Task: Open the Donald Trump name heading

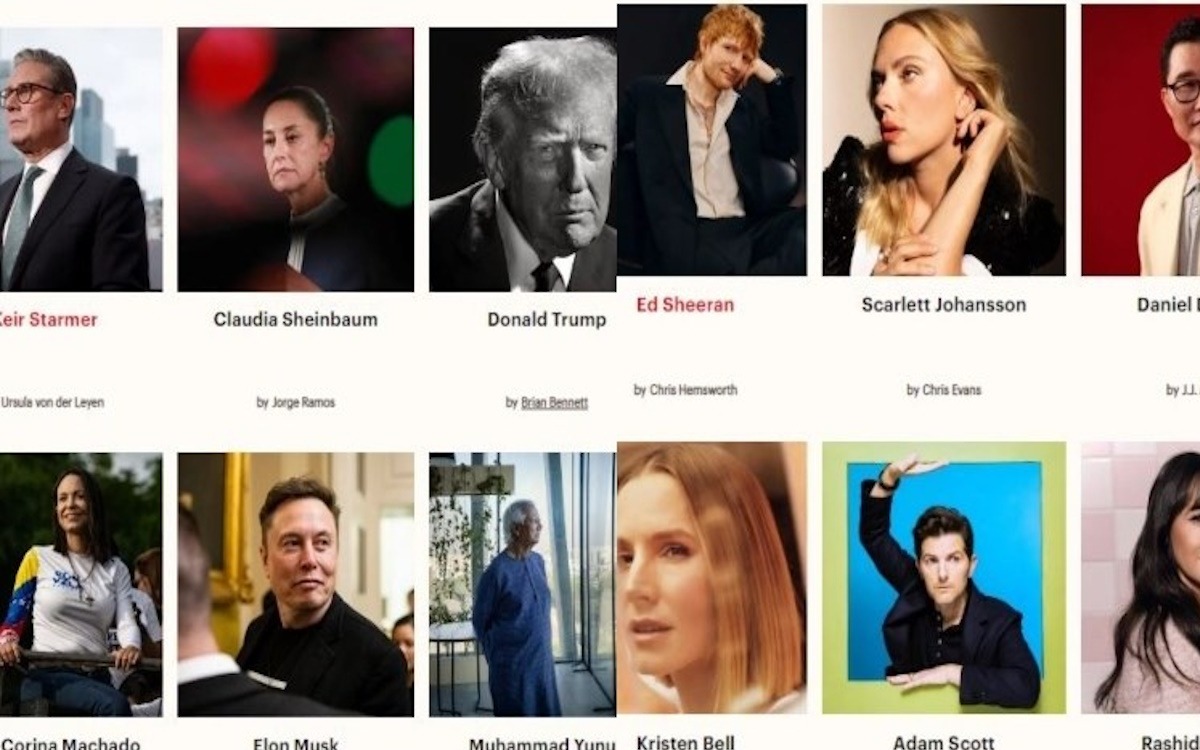Action: click(547, 320)
